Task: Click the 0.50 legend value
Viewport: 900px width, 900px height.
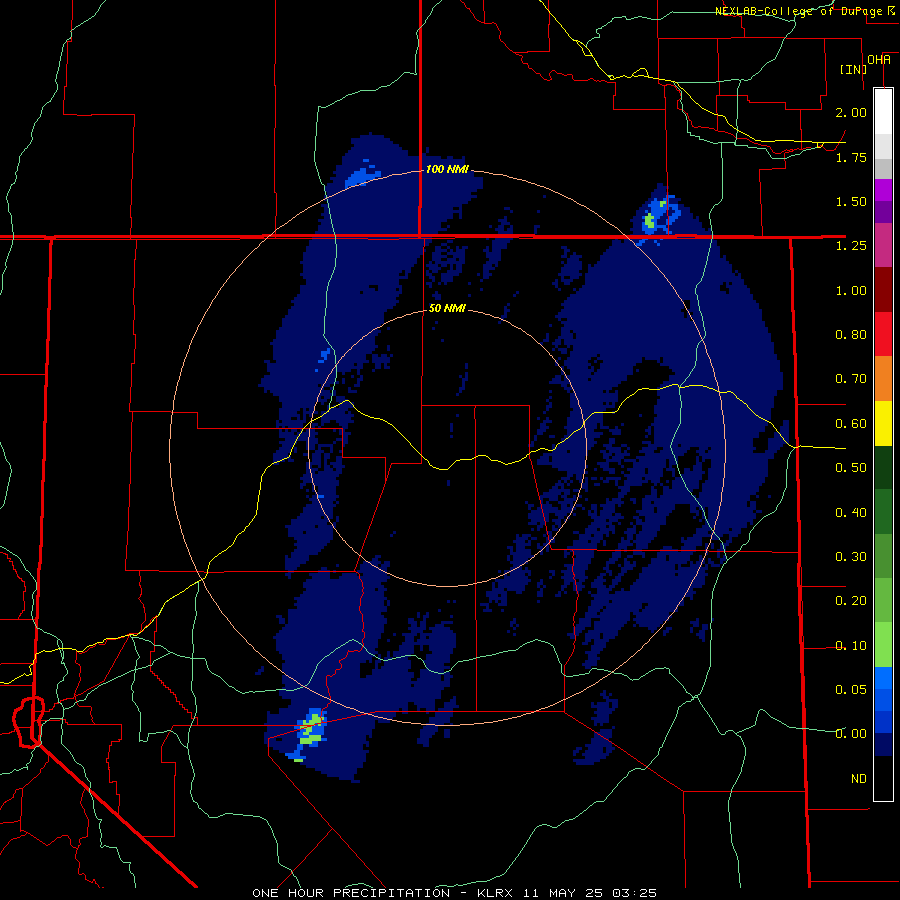Action: tap(851, 468)
